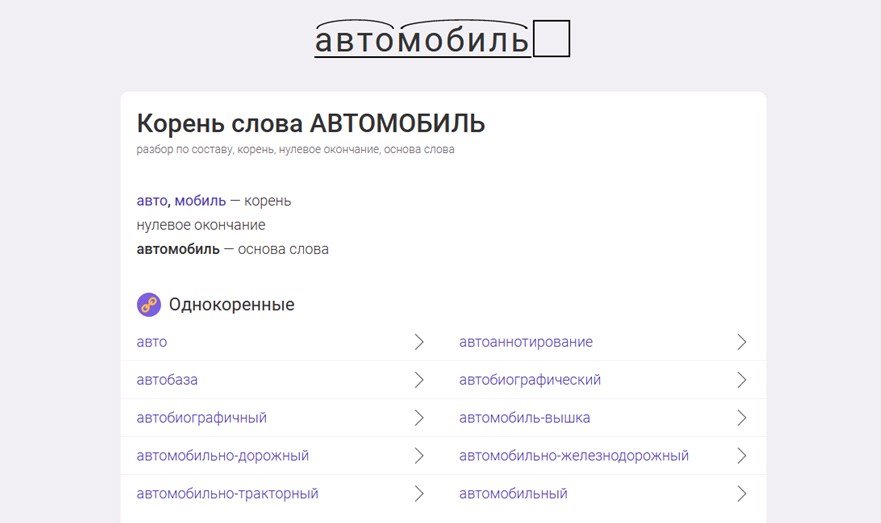881x523 pixels.
Task: Open the chevron next to автомобильно-тракторный
Action: 419,493
